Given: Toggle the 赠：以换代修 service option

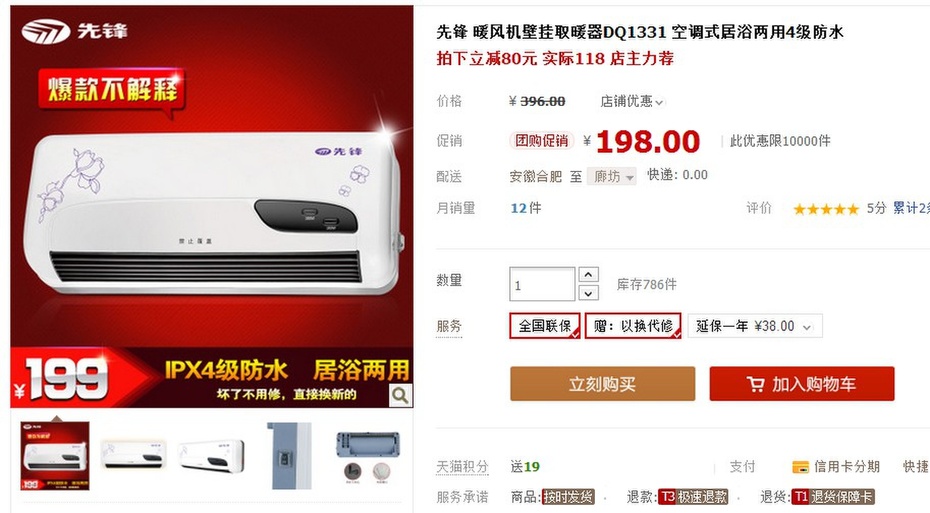Looking at the screenshot, I should pos(633,326).
